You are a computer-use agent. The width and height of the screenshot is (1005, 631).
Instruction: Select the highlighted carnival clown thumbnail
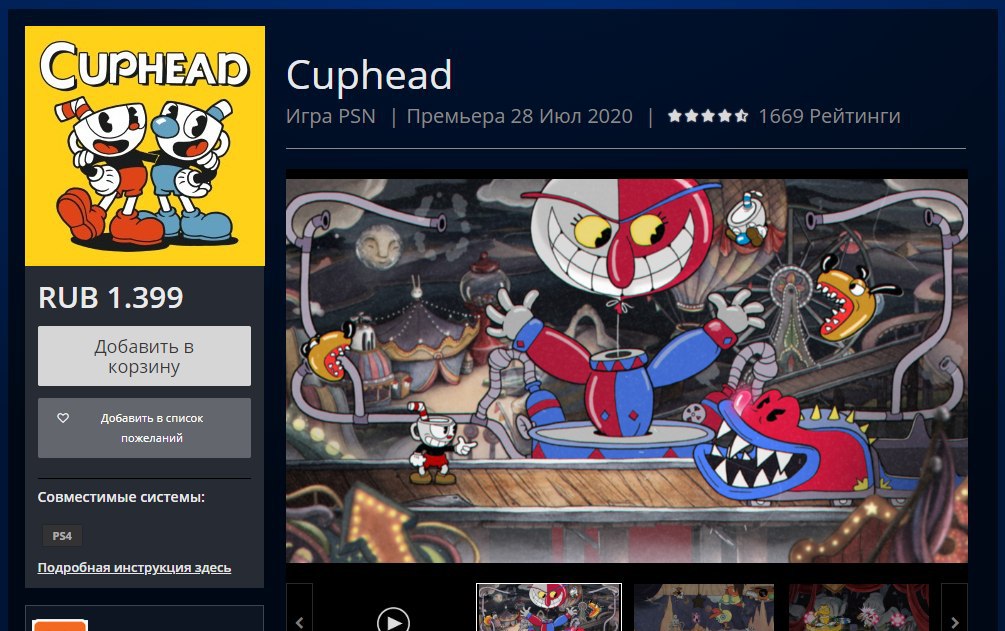point(549,607)
